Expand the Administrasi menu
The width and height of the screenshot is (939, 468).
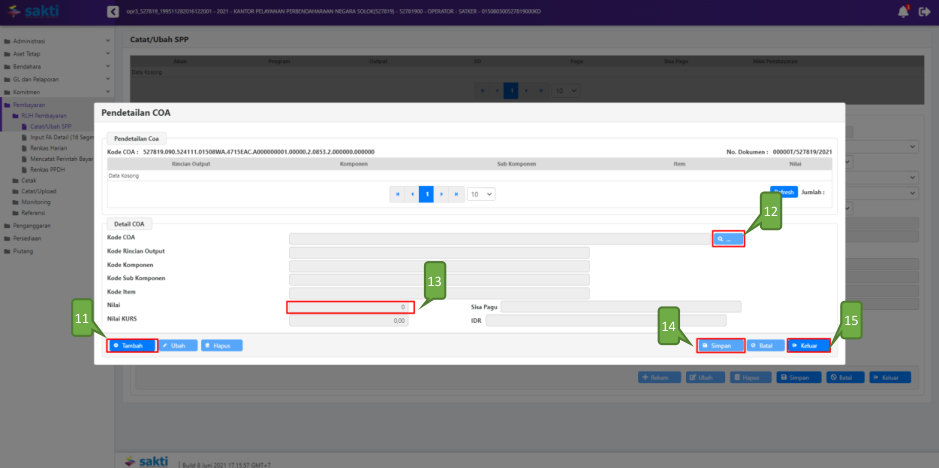click(x=55, y=41)
